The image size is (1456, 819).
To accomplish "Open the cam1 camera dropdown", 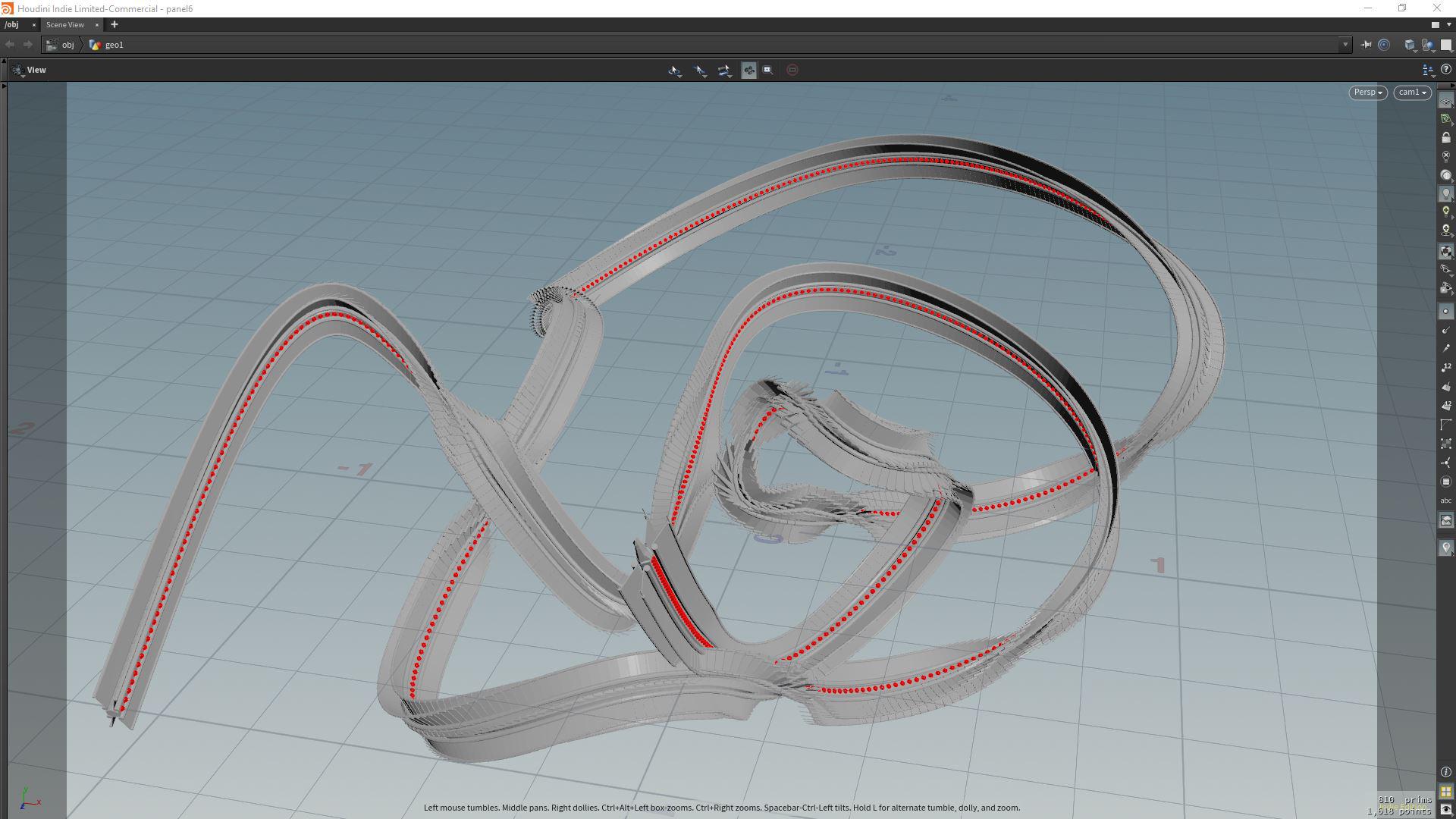I will 1411,92.
